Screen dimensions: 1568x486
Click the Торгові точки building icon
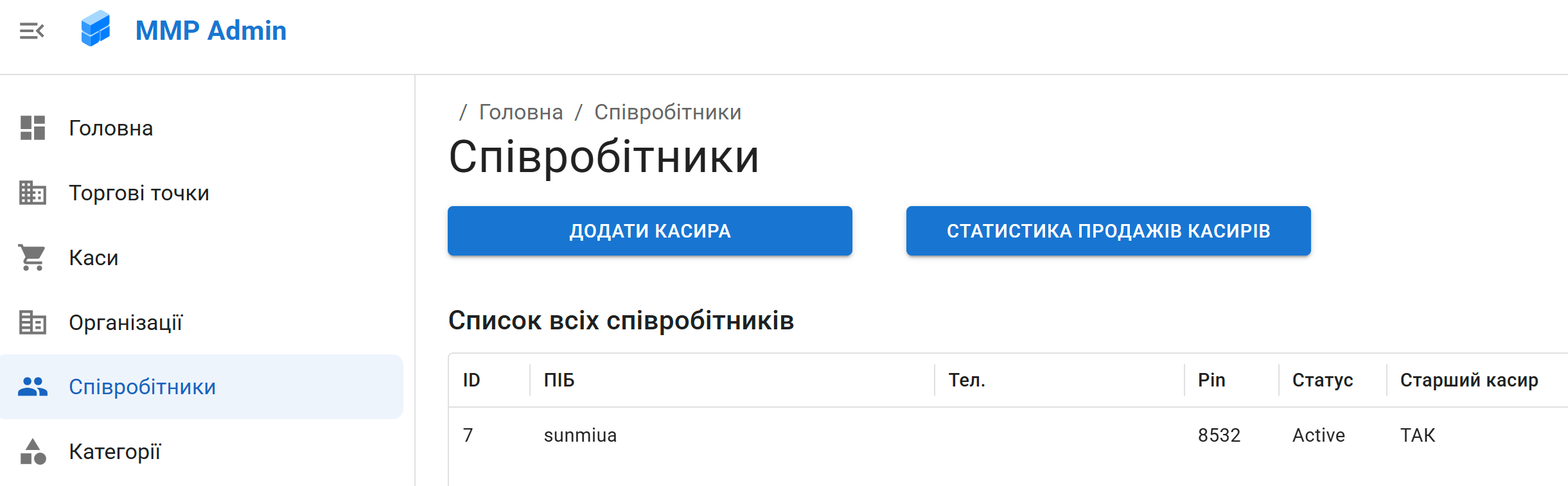point(33,193)
